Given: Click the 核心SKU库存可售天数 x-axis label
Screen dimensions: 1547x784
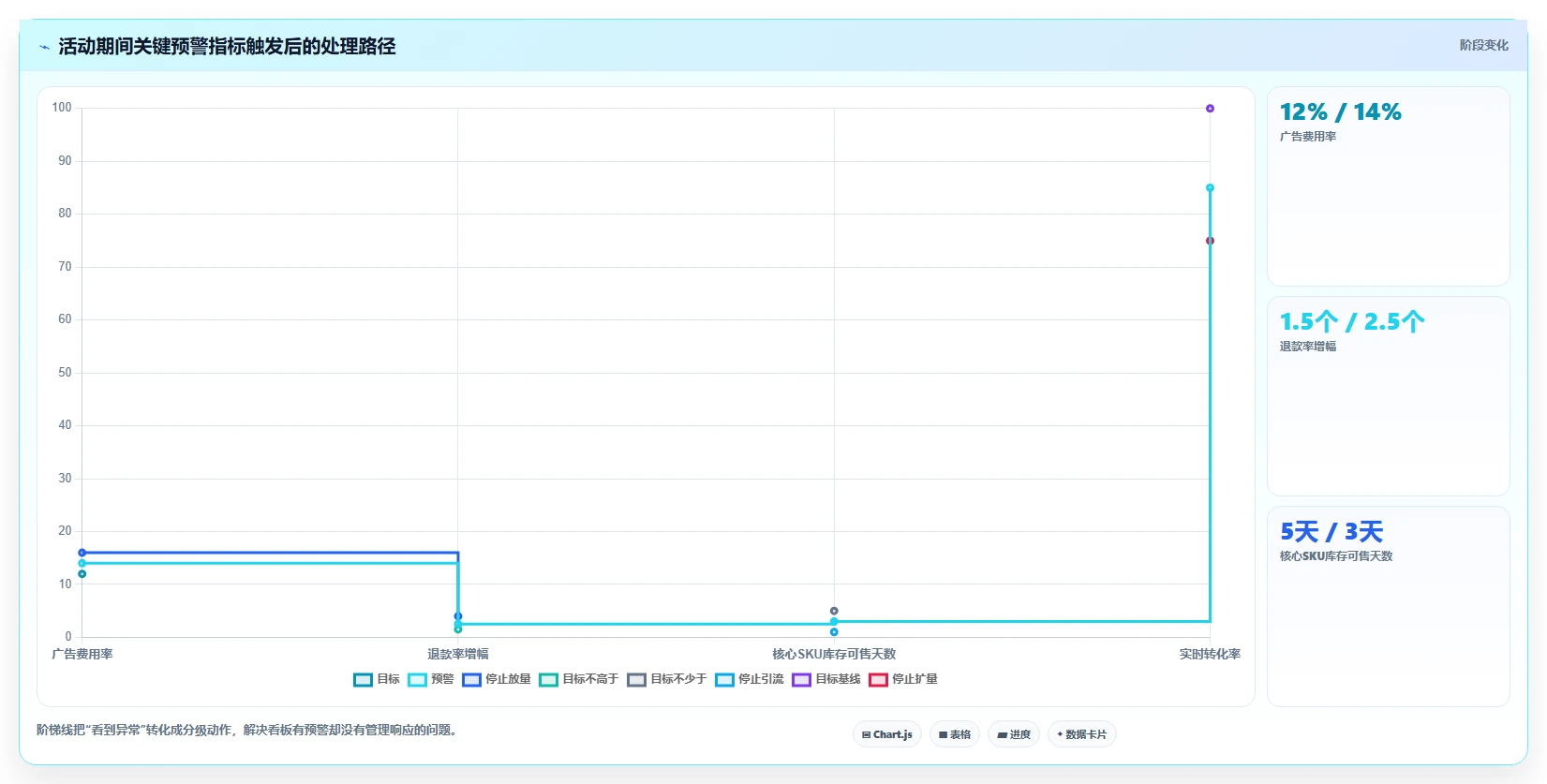Looking at the screenshot, I should tap(834, 654).
